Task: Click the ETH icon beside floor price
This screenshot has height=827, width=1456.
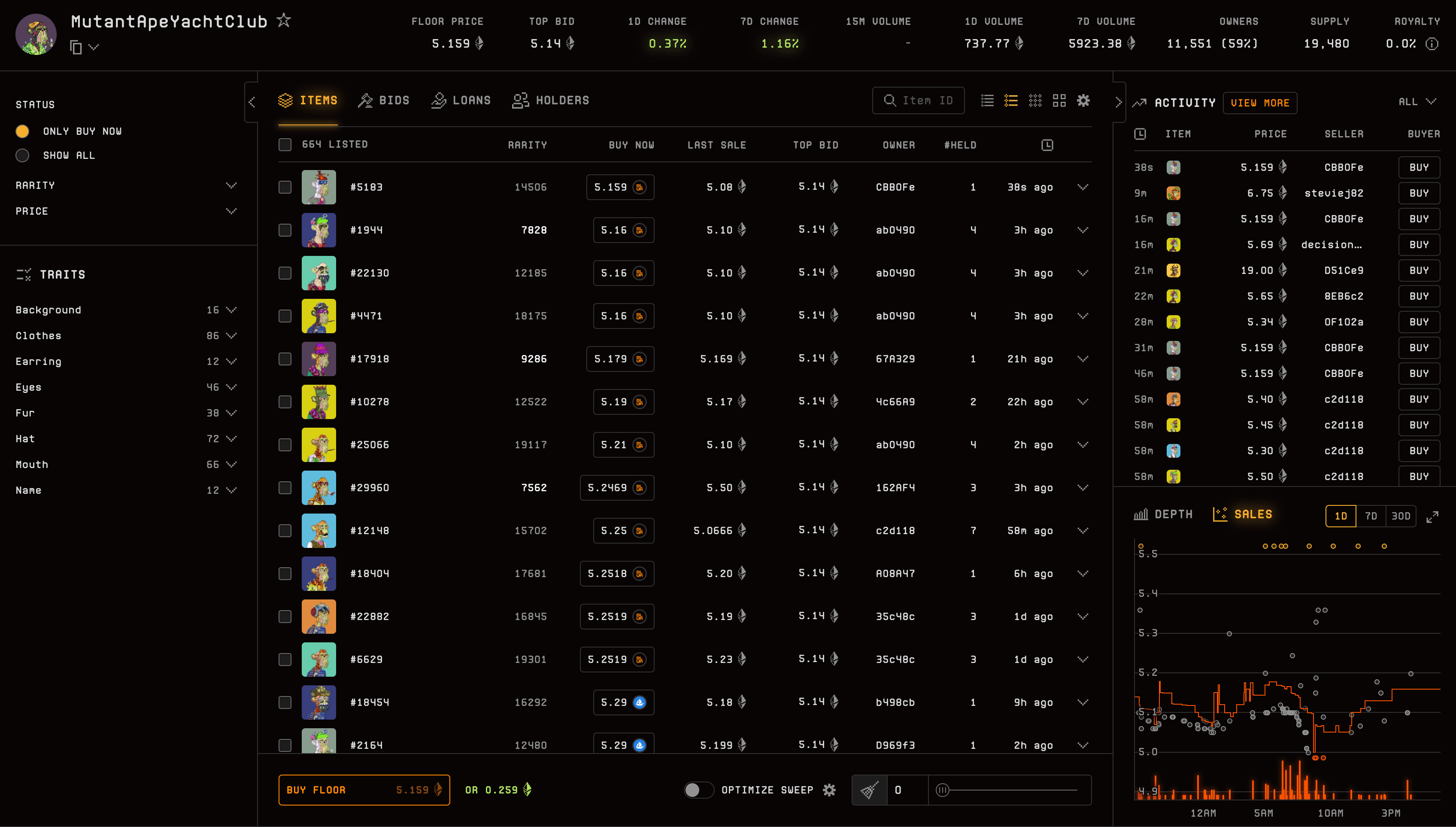Action: (479, 43)
